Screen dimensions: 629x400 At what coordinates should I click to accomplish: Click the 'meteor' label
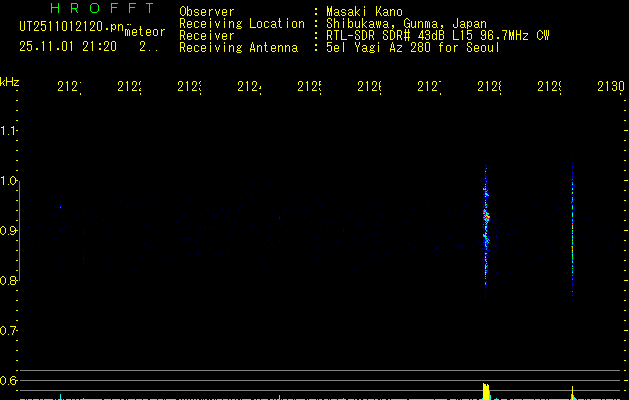pyautogui.click(x=145, y=32)
